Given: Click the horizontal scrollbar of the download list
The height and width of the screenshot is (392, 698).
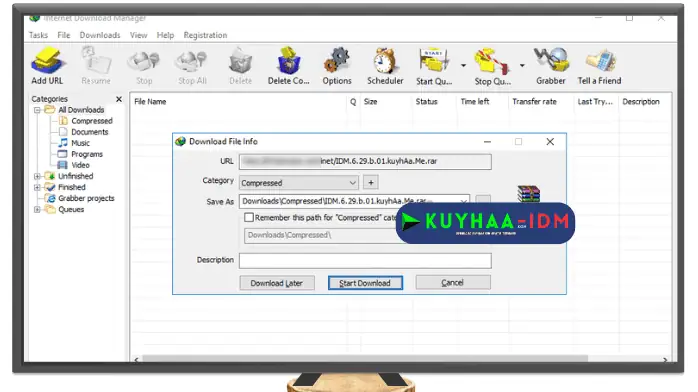Looking at the screenshot, I should [365, 359].
